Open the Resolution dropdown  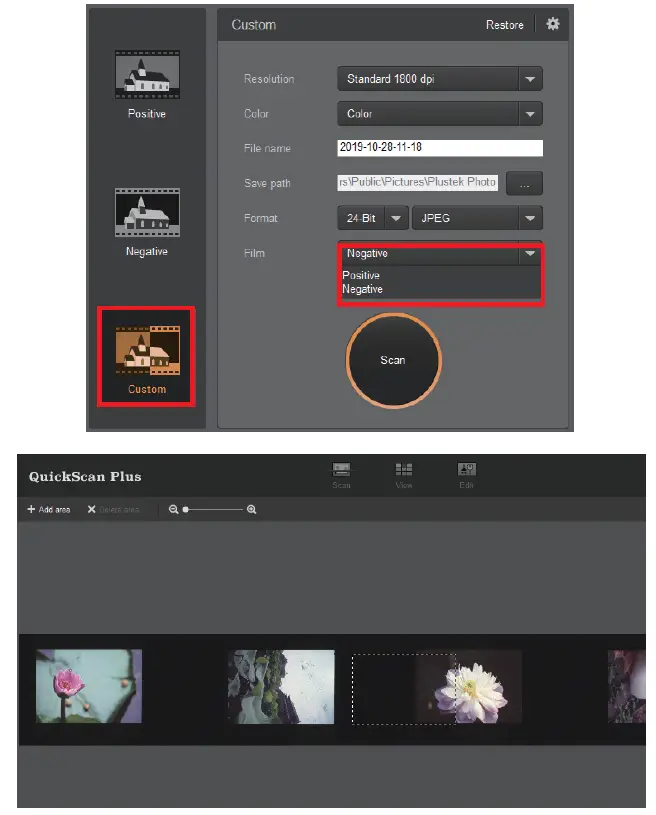pos(440,79)
